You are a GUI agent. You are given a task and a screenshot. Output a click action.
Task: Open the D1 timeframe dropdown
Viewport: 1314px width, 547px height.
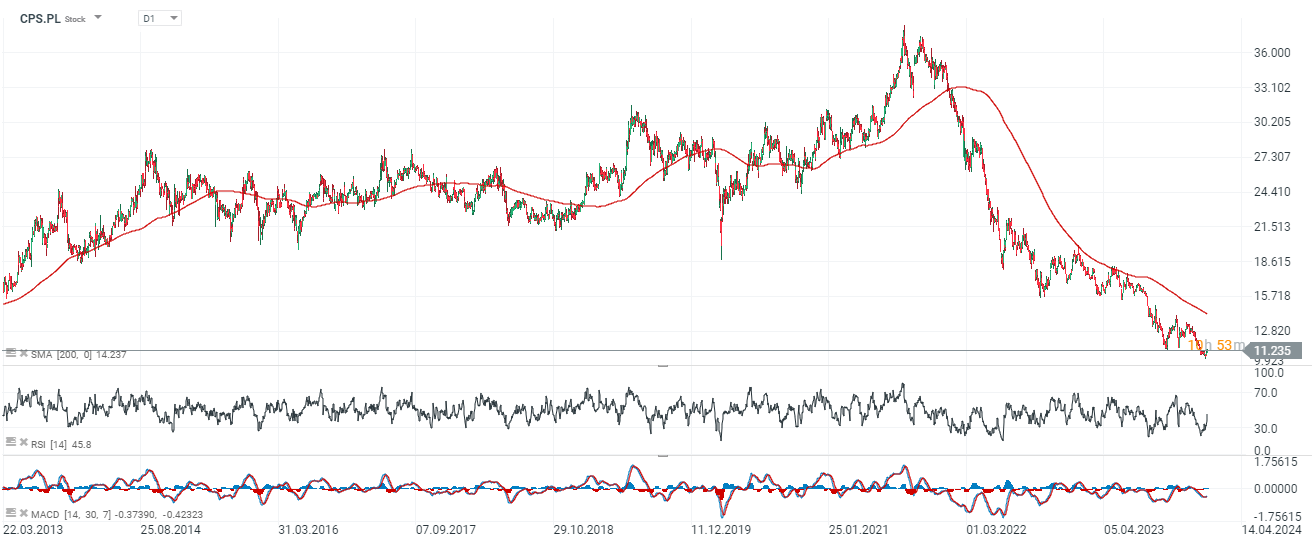pyautogui.click(x=160, y=18)
